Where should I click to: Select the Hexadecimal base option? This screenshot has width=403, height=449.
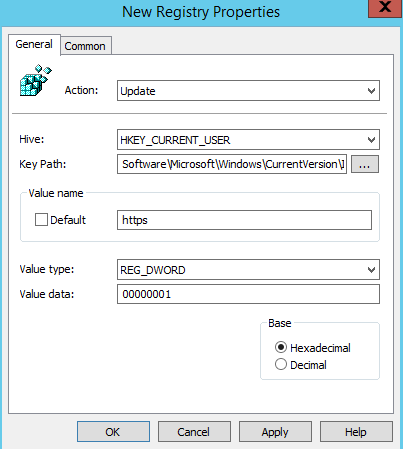coord(281,347)
